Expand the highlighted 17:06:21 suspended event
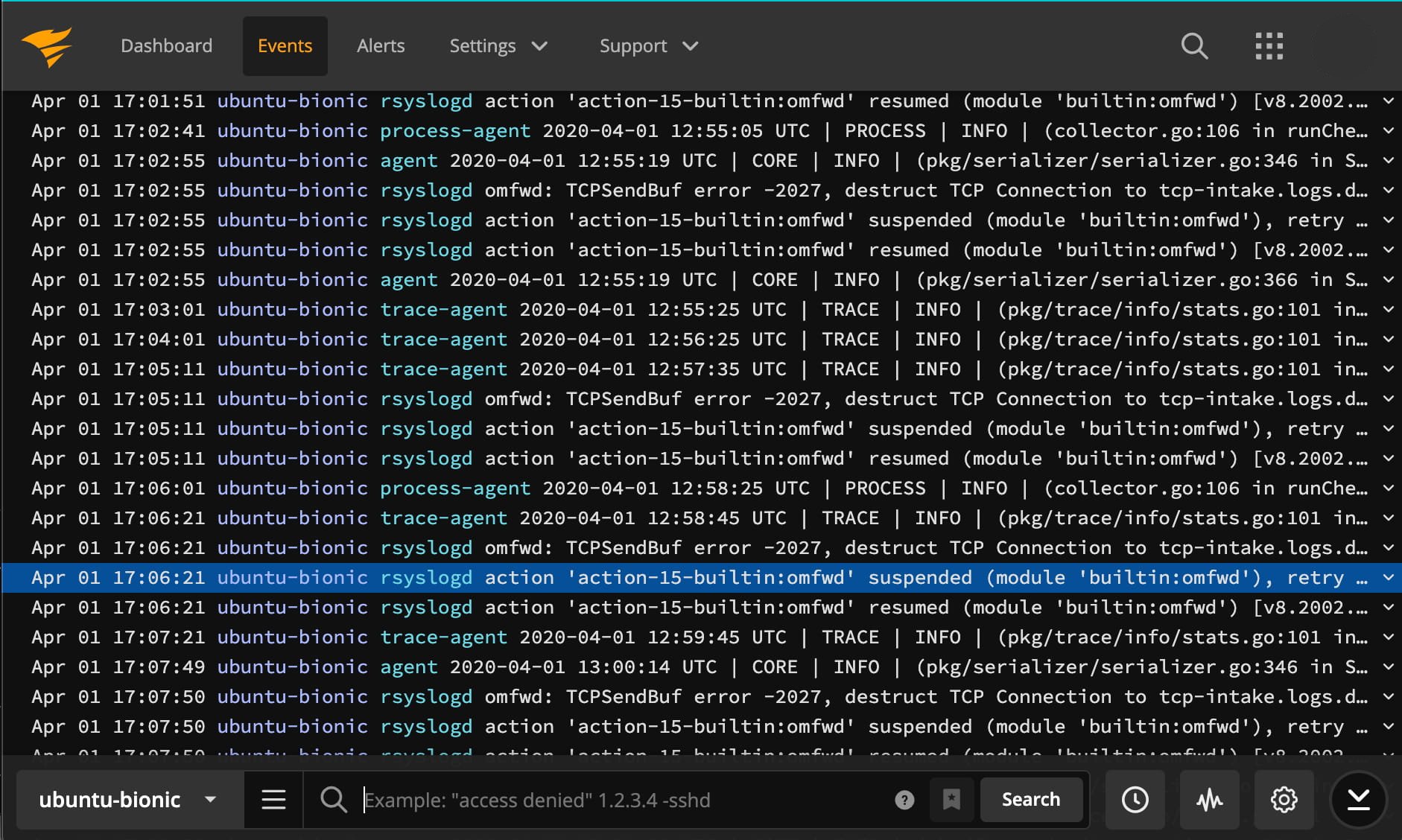 (1388, 577)
